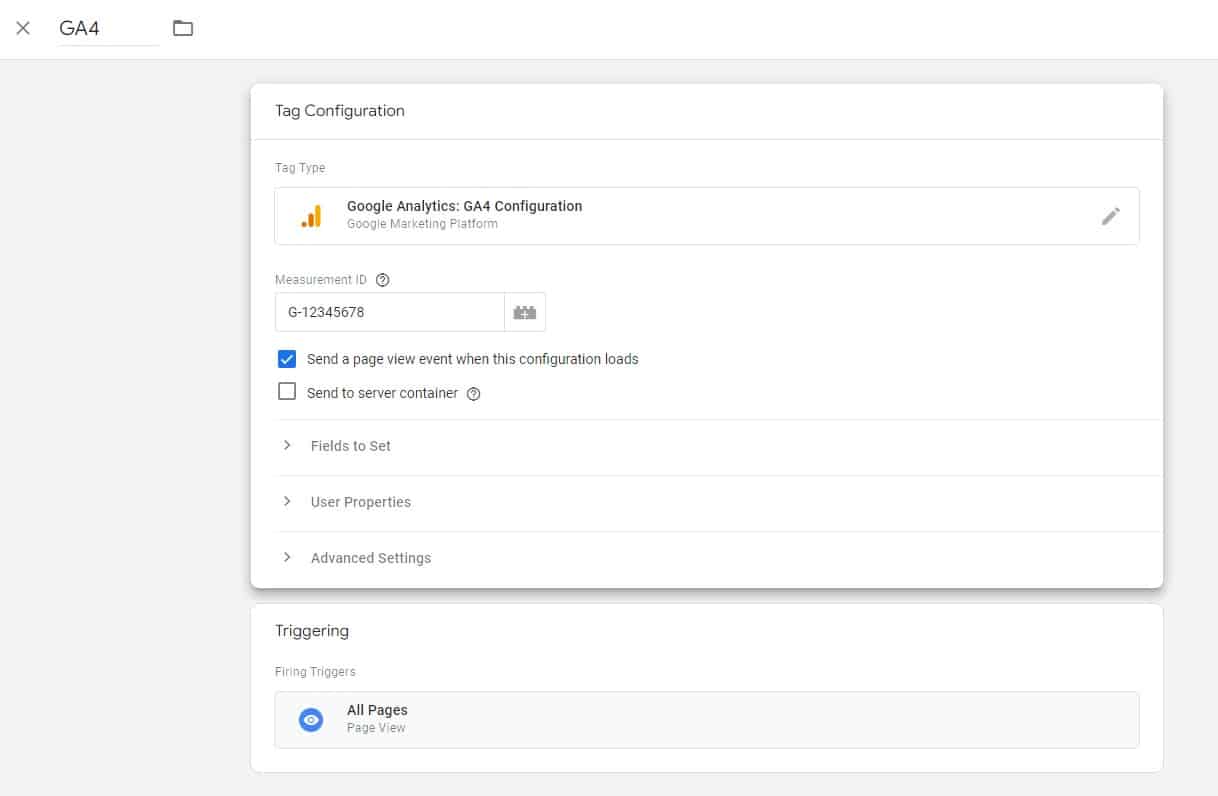Toggle the page view configuration checkbox
This screenshot has height=796, width=1218.
point(287,358)
